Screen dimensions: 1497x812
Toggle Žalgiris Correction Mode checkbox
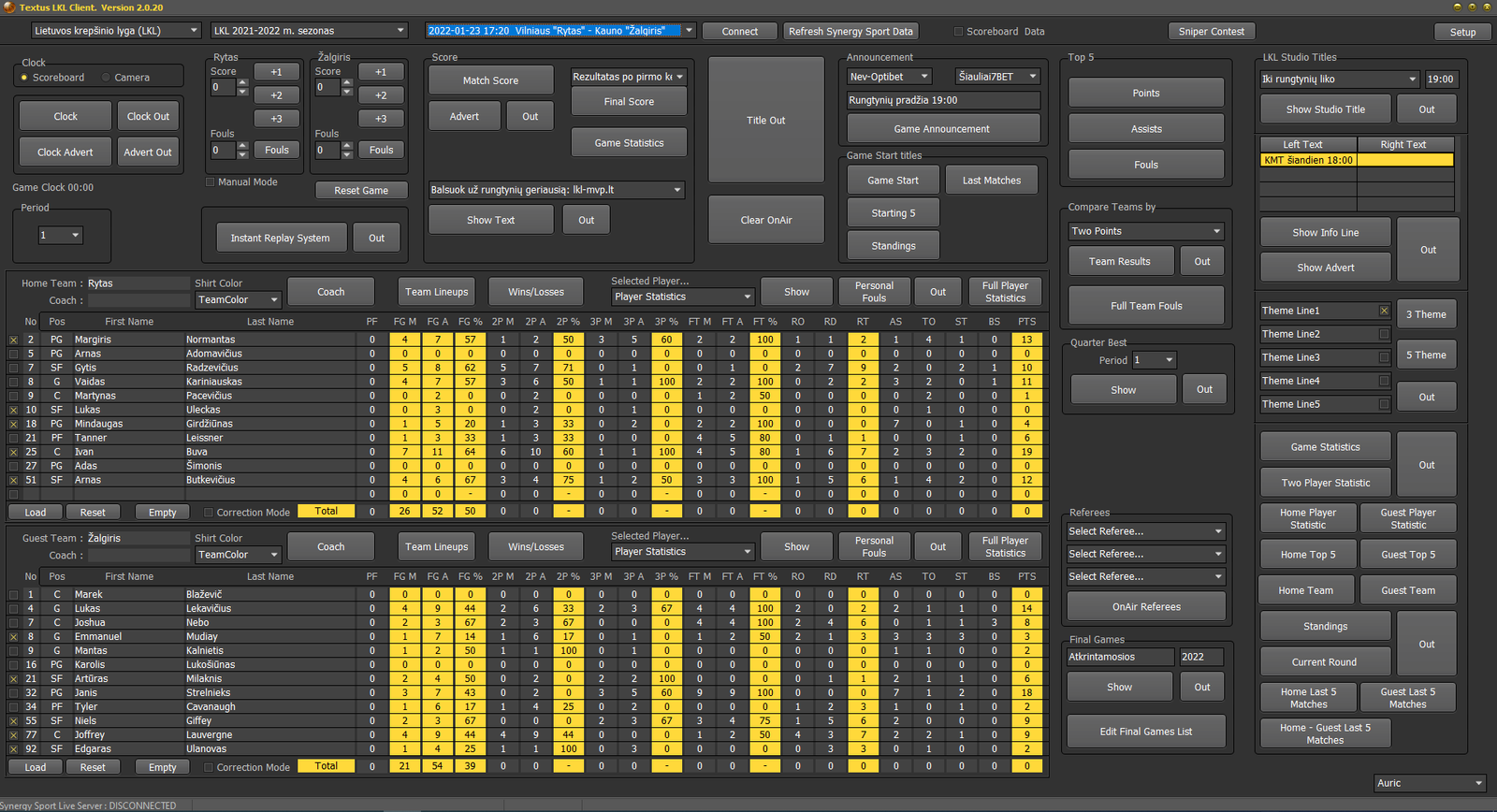coord(209,767)
